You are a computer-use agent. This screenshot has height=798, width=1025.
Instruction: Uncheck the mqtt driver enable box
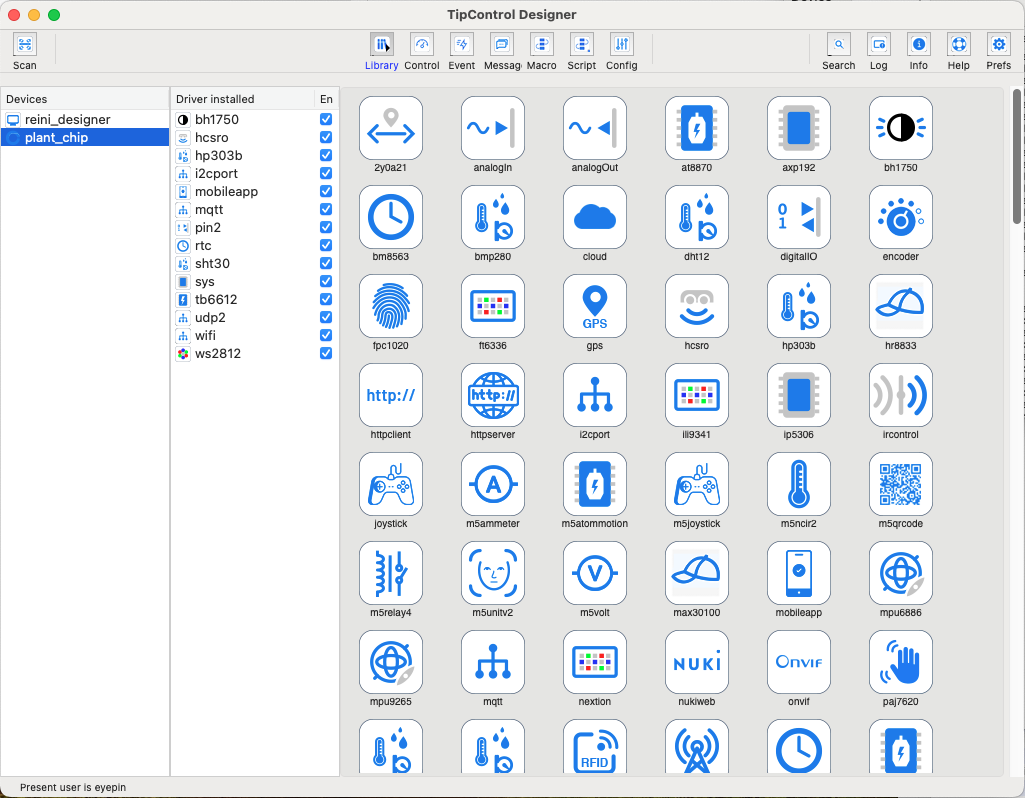tap(326, 210)
